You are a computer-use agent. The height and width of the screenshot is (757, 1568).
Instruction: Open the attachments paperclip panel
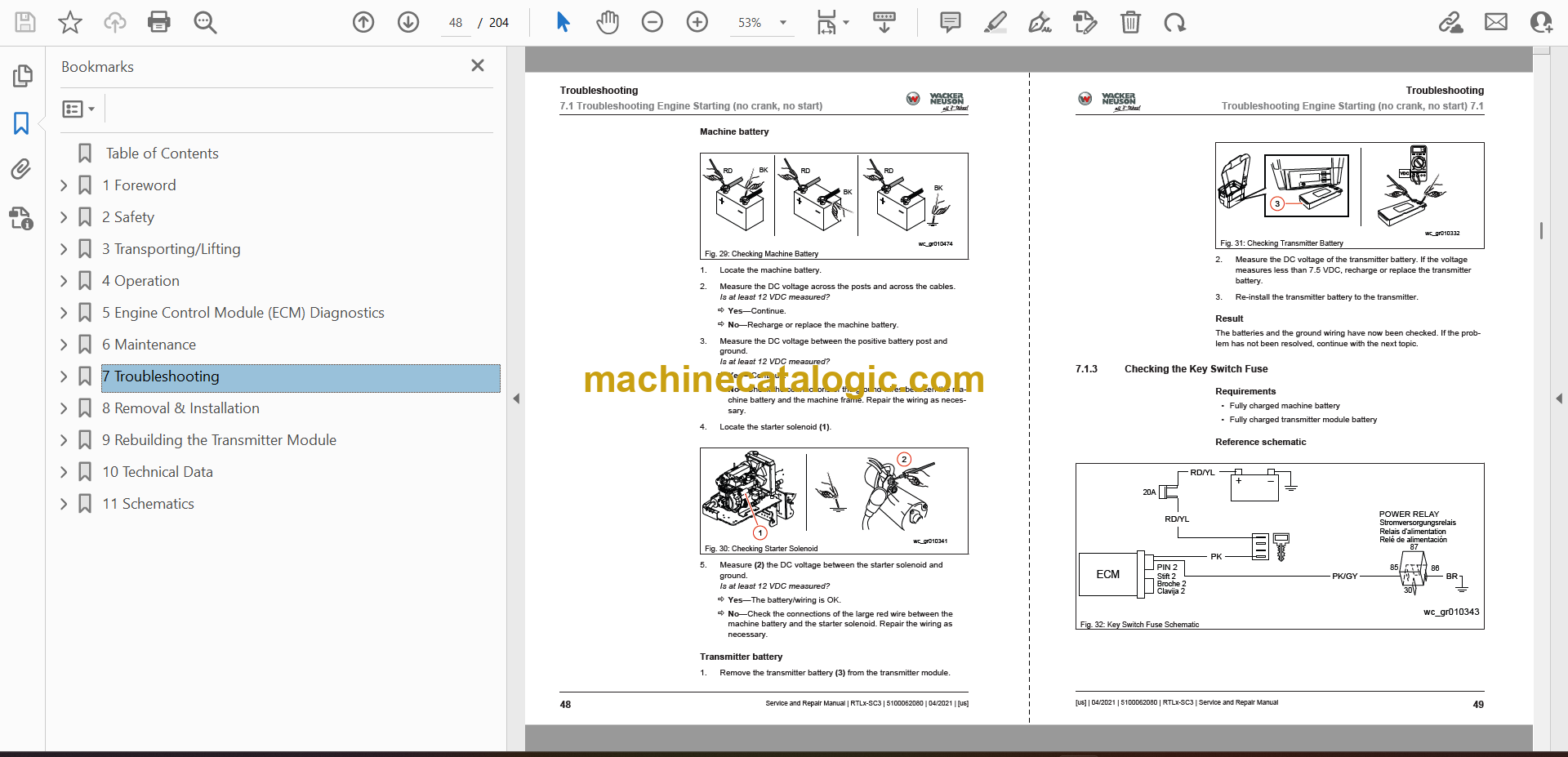click(x=22, y=170)
